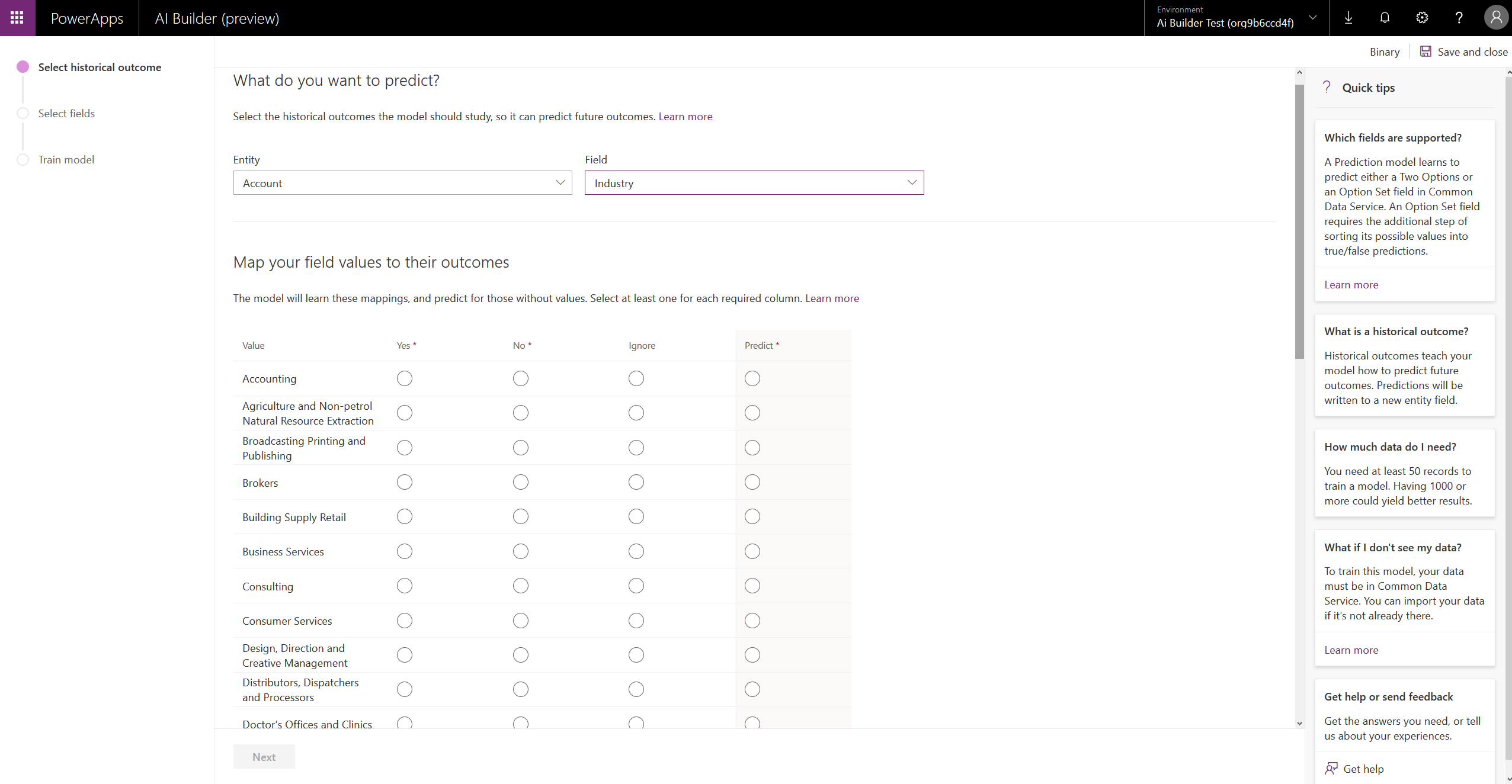
Task: Open Learn more under Which fields are supported
Action: pos(1351,284)
